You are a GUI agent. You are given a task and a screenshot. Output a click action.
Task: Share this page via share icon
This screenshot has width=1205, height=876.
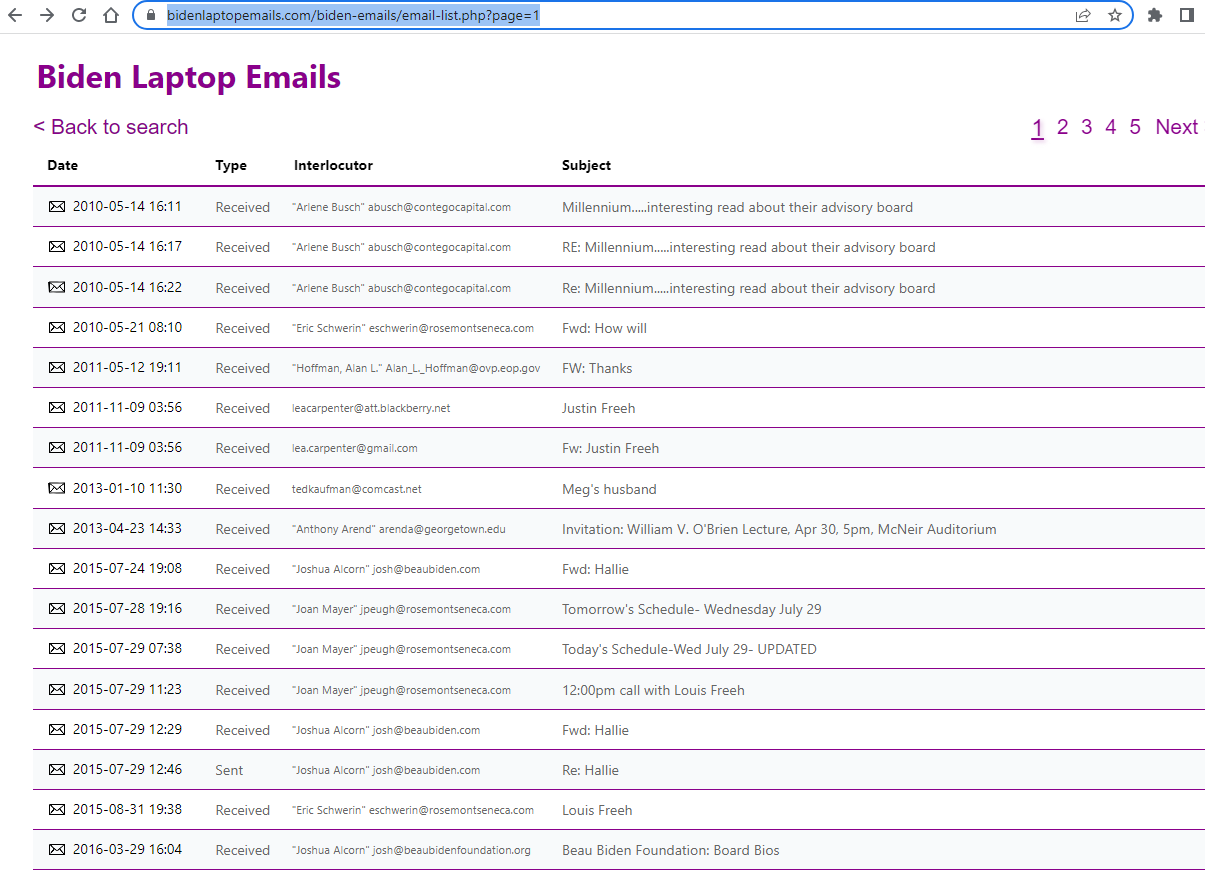pos(1083,15)
